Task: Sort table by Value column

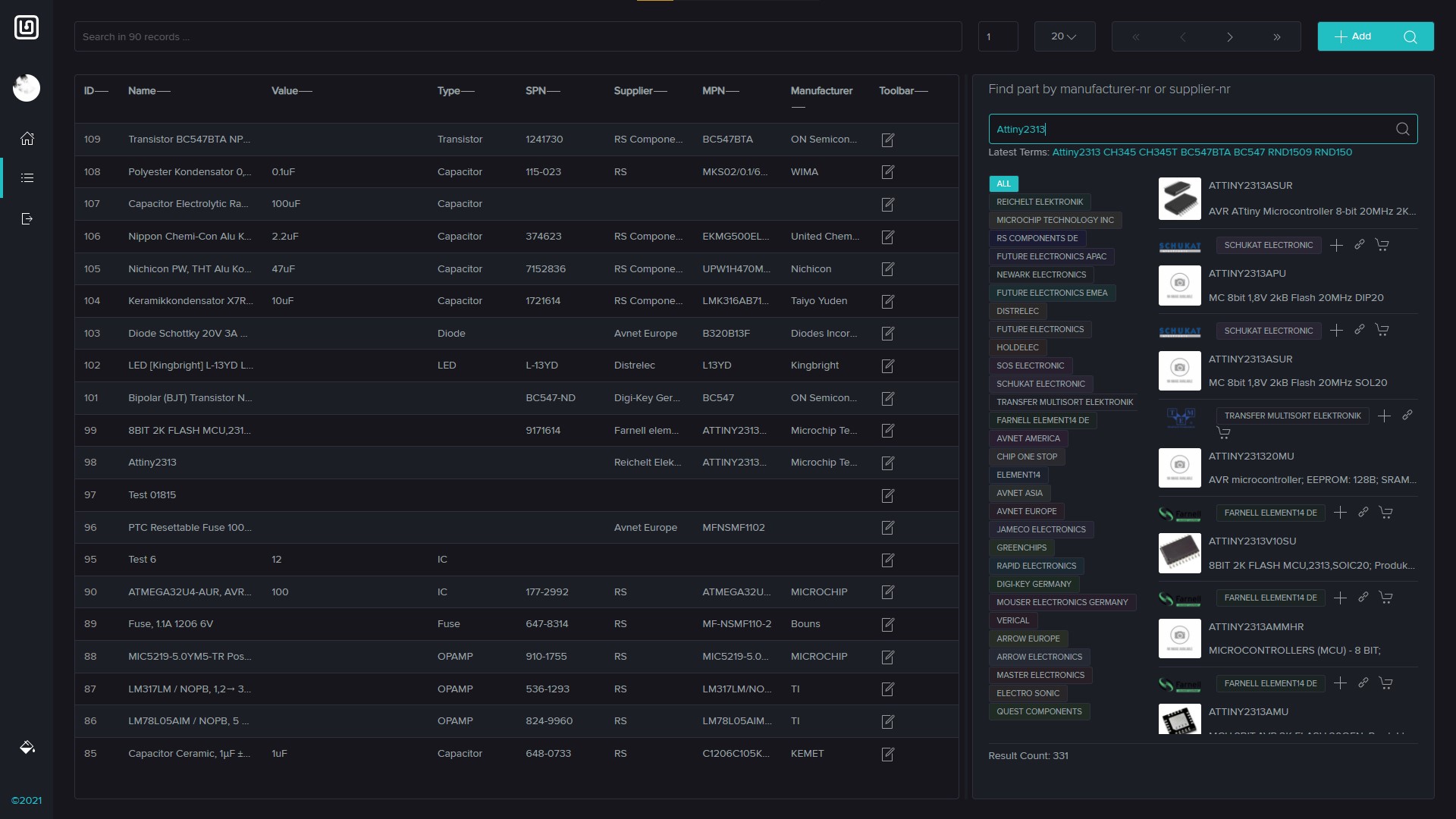Action: point(292,91)
